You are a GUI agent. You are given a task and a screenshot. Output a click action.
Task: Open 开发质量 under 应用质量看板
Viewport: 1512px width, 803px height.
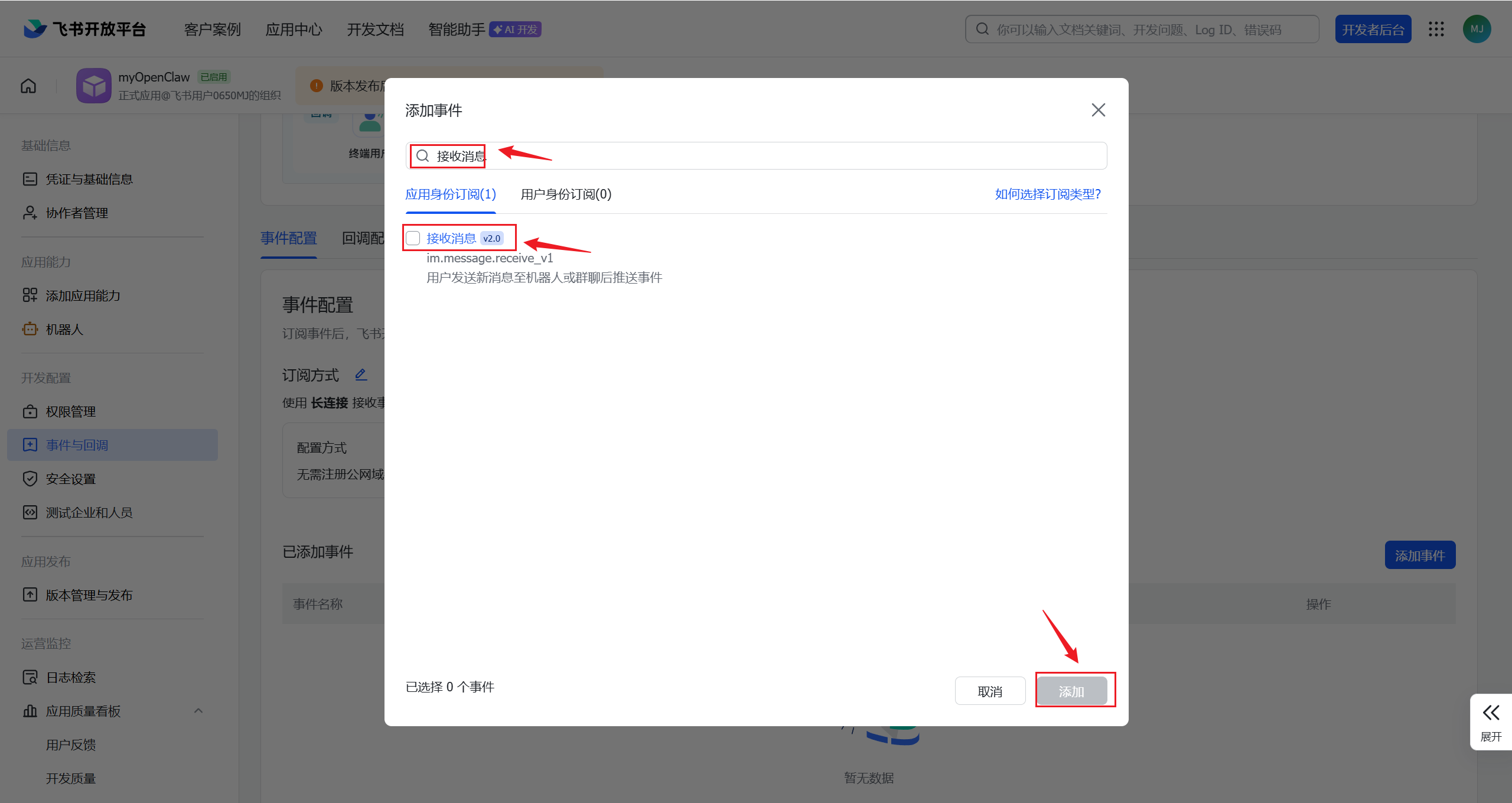71,778
